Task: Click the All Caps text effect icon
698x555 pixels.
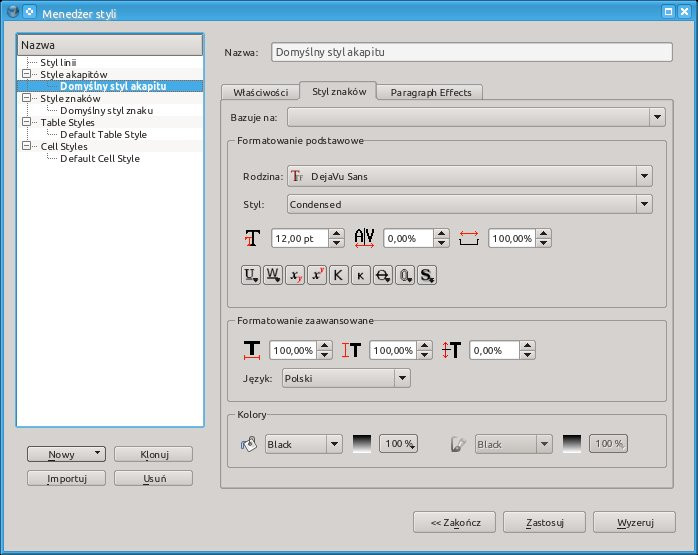Action: pyautogui.click(x=339, y=275)
